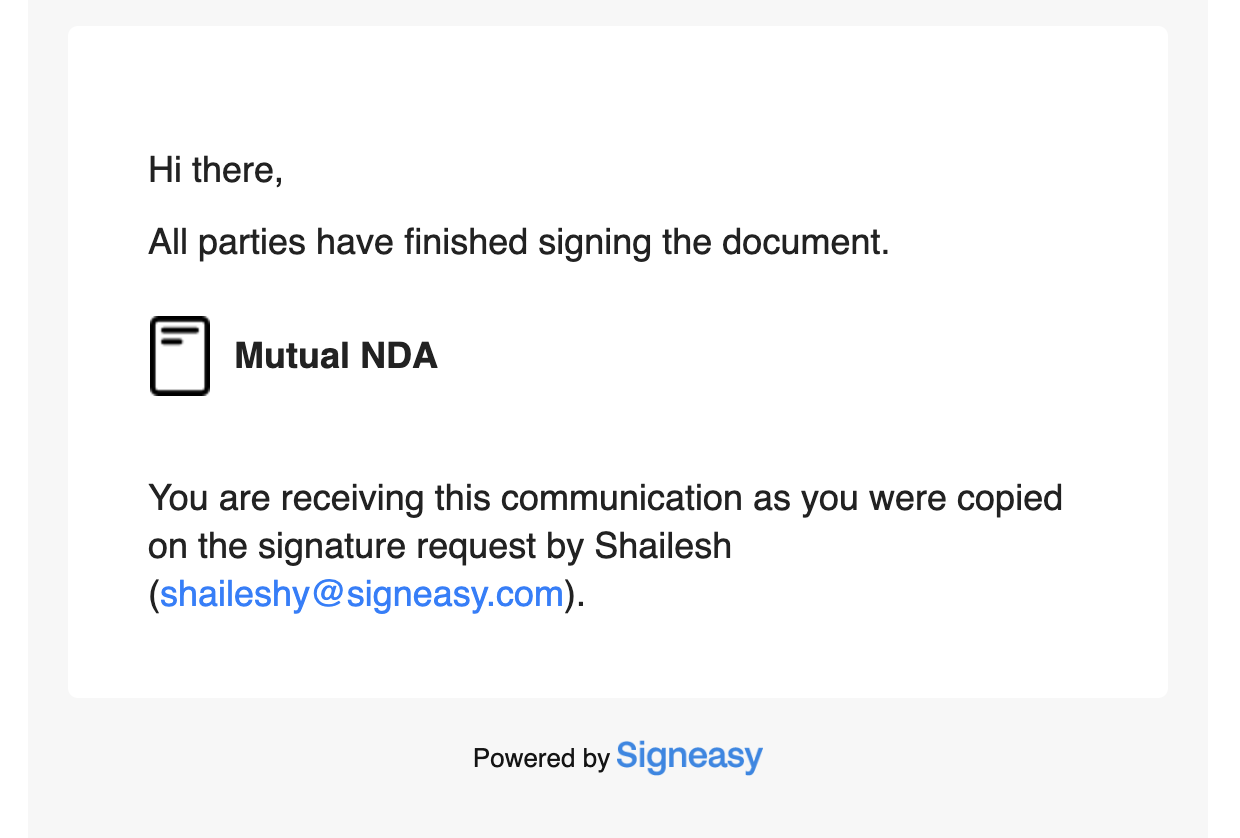Open the Mutual NDA document title
The width and height of the screenshot is (1240, 838).
[x=336, y=356]
